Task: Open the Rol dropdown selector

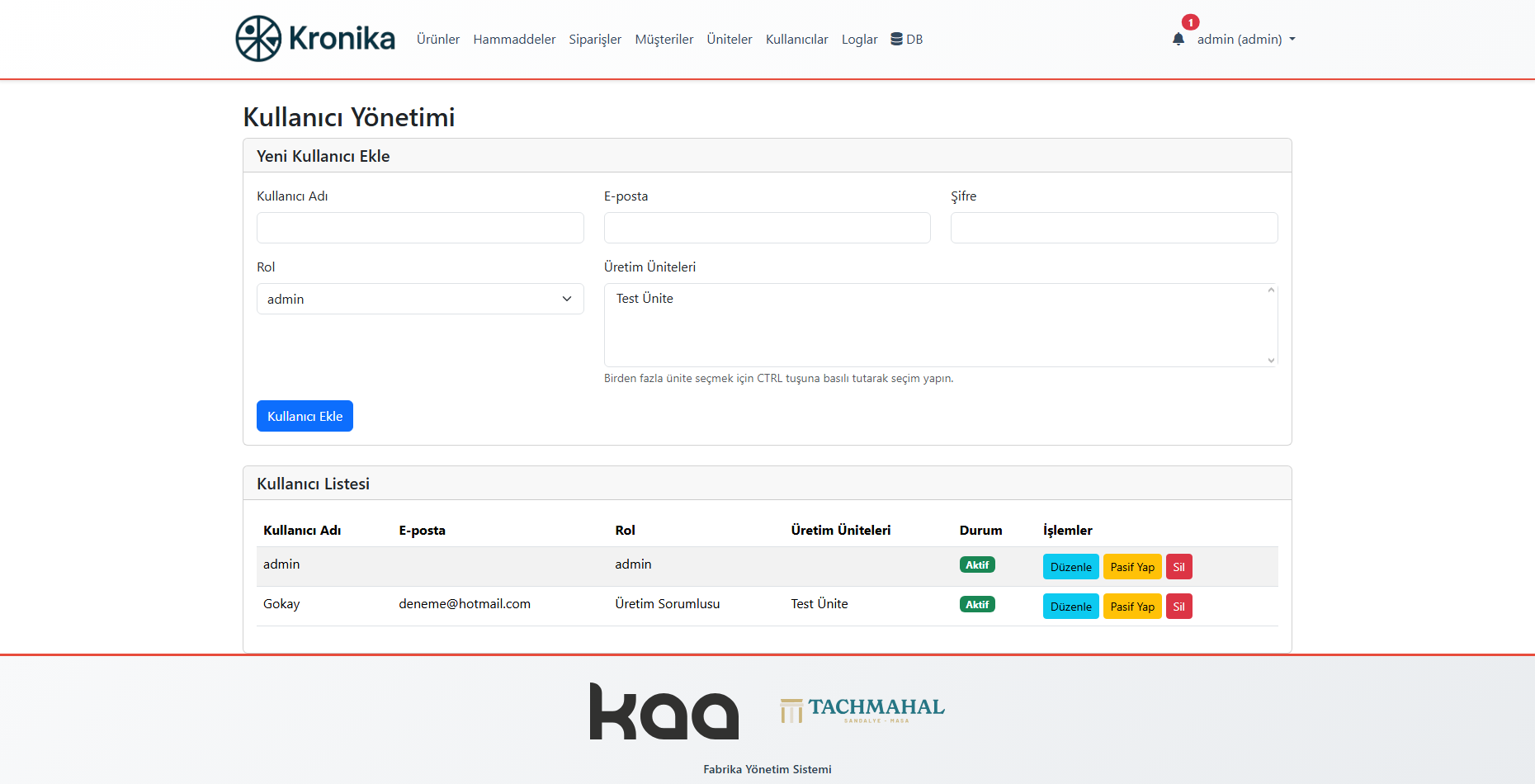Action: (x=420, y=299)
